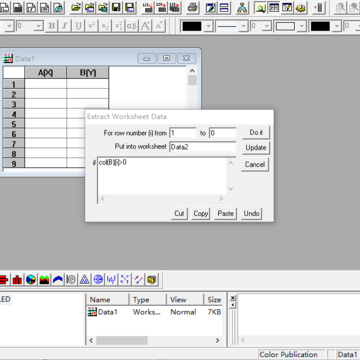Click the condition text box col(B)[i]>0

click(x=162, y=176)
